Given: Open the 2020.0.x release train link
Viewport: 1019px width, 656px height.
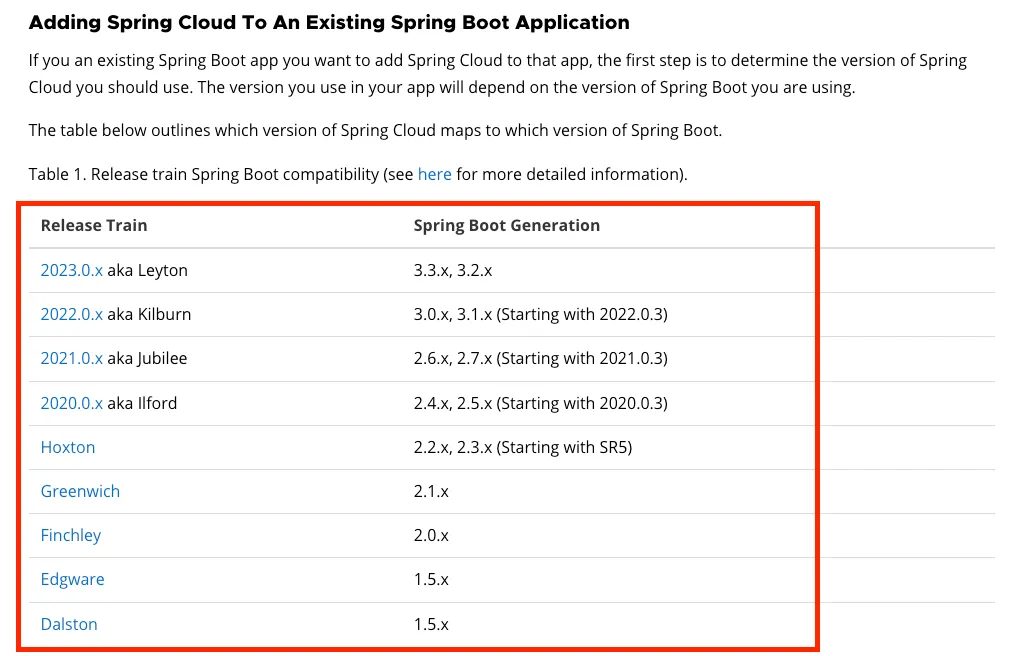Looking at the screenshot, I should point(71,403).
